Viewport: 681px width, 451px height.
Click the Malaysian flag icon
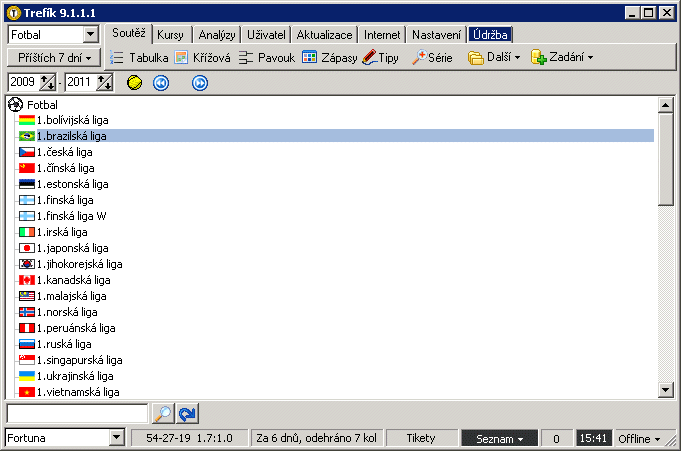(27, 296)
